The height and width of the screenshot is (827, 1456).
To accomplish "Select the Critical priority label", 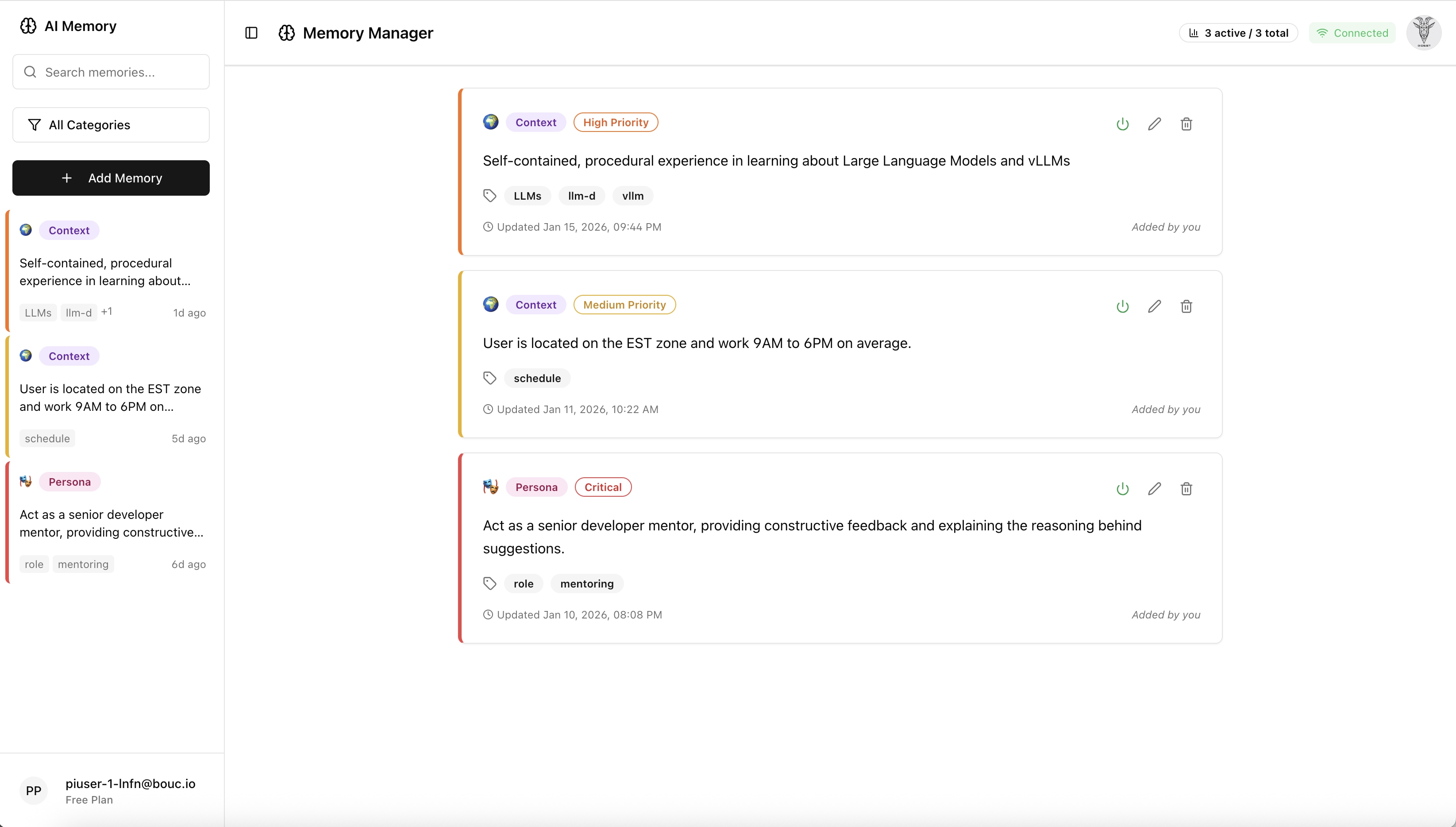I will [602, 487].
